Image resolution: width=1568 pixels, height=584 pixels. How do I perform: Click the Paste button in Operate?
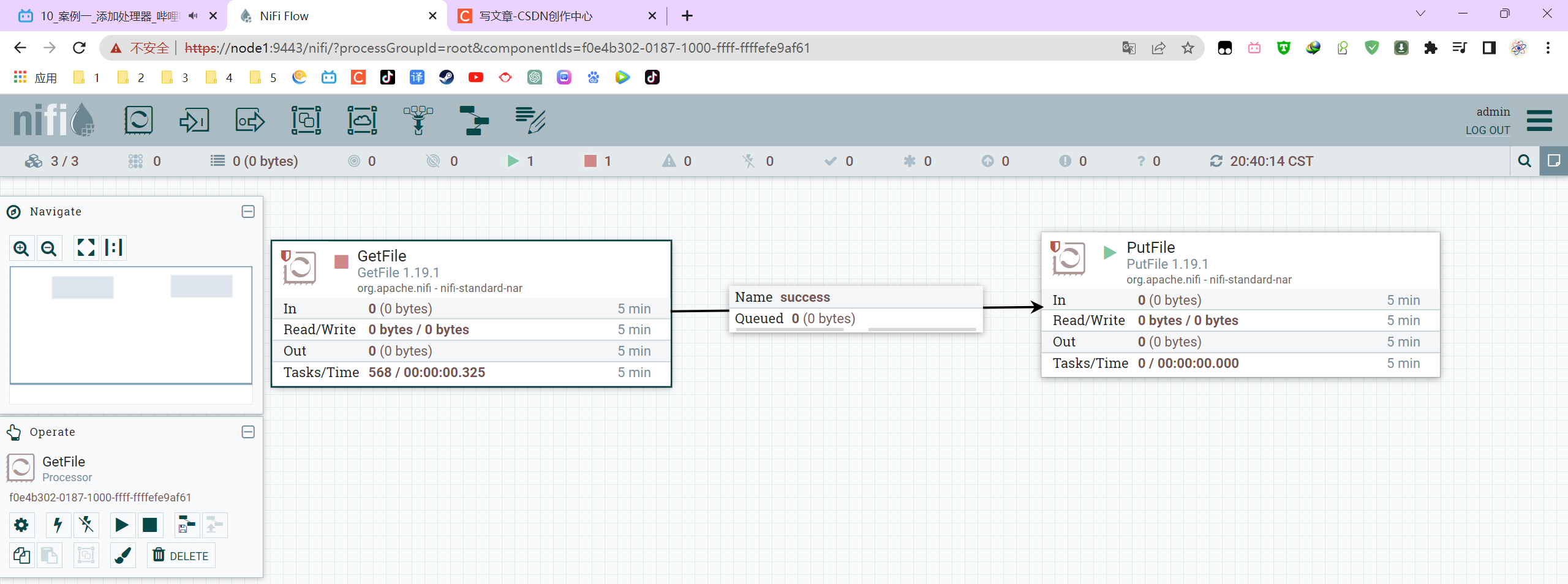(x=50, y=556)
